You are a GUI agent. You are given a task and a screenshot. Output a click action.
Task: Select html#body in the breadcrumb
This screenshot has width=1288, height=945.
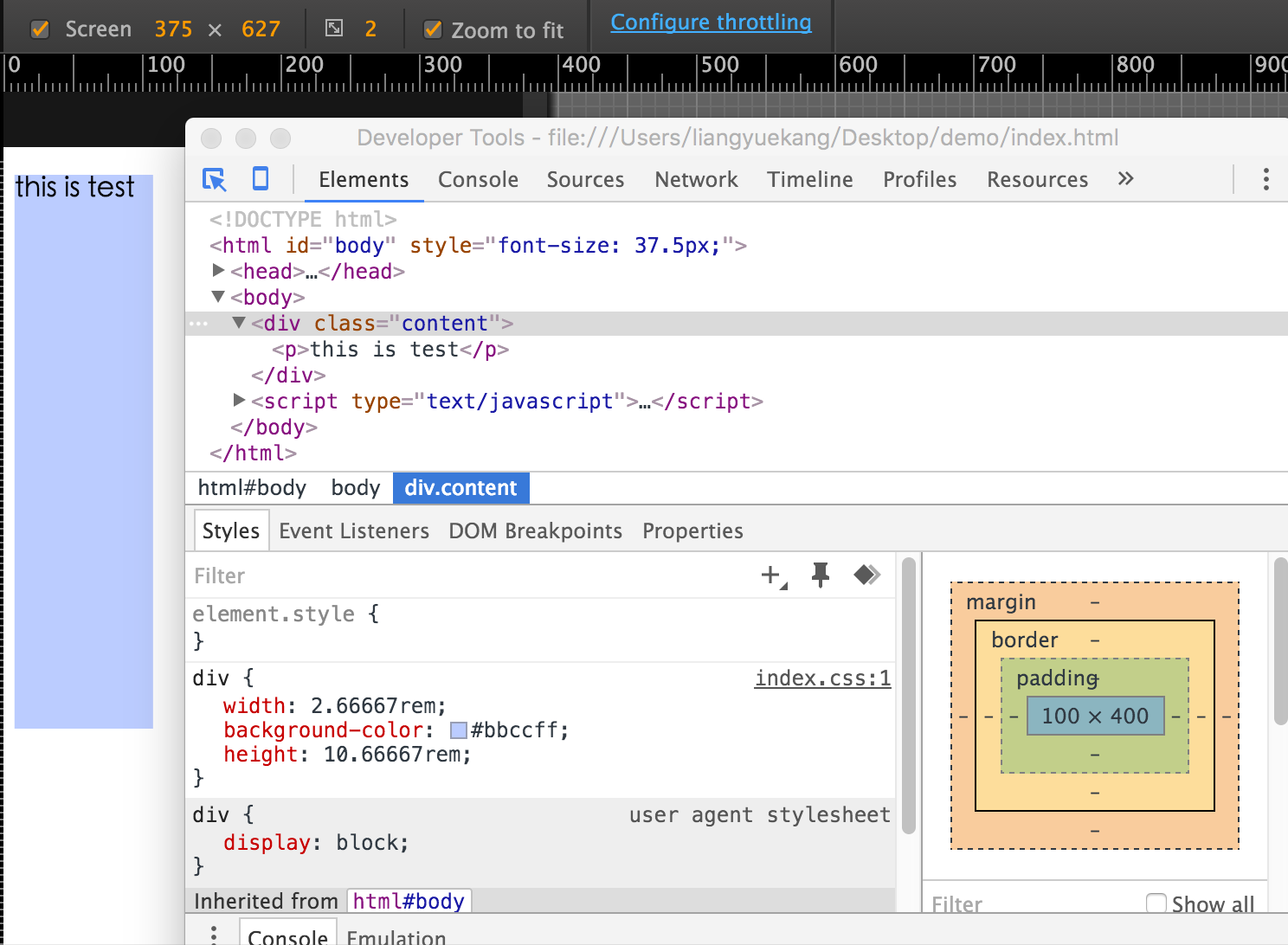pyautogui.click(x=252, y=488)
